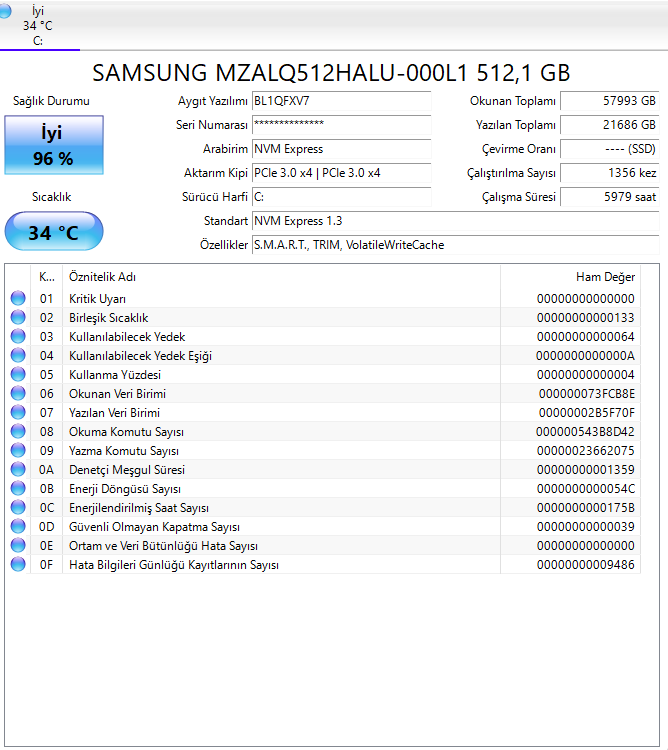Select the Okunan Veri Birimi attribute name

pyautogui.click(x=117, y=394)
